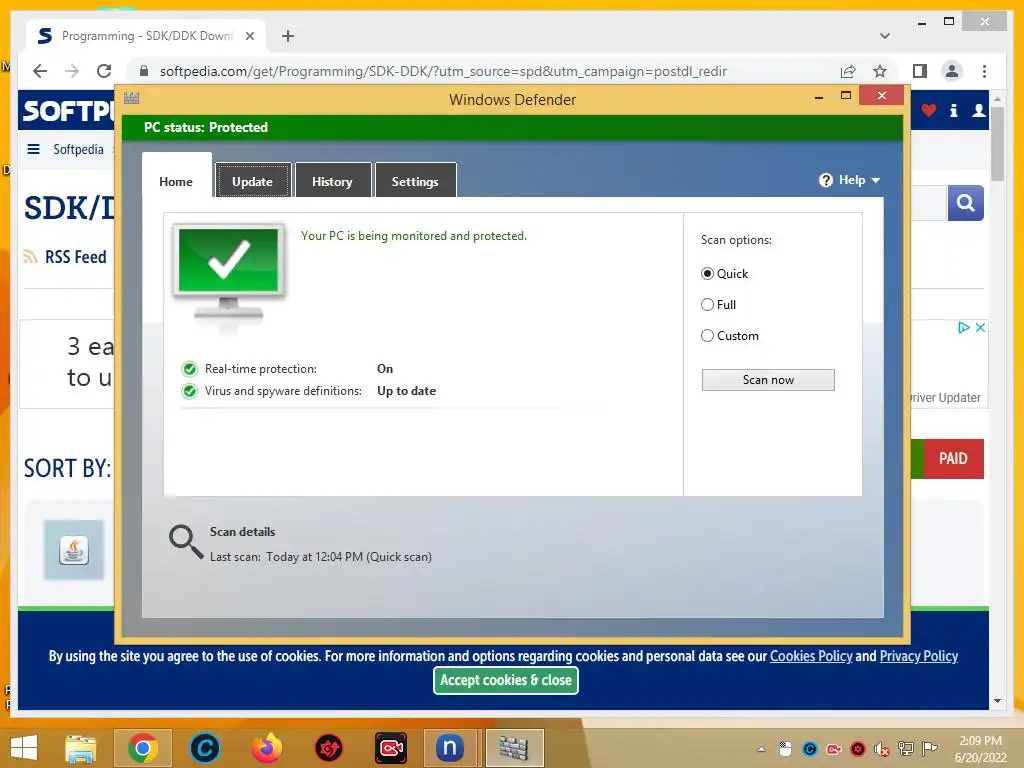This screenshot has height=768, width=1024.
Task: Open the Update tab in Windows Defender
Action: [x=253, y=182]
